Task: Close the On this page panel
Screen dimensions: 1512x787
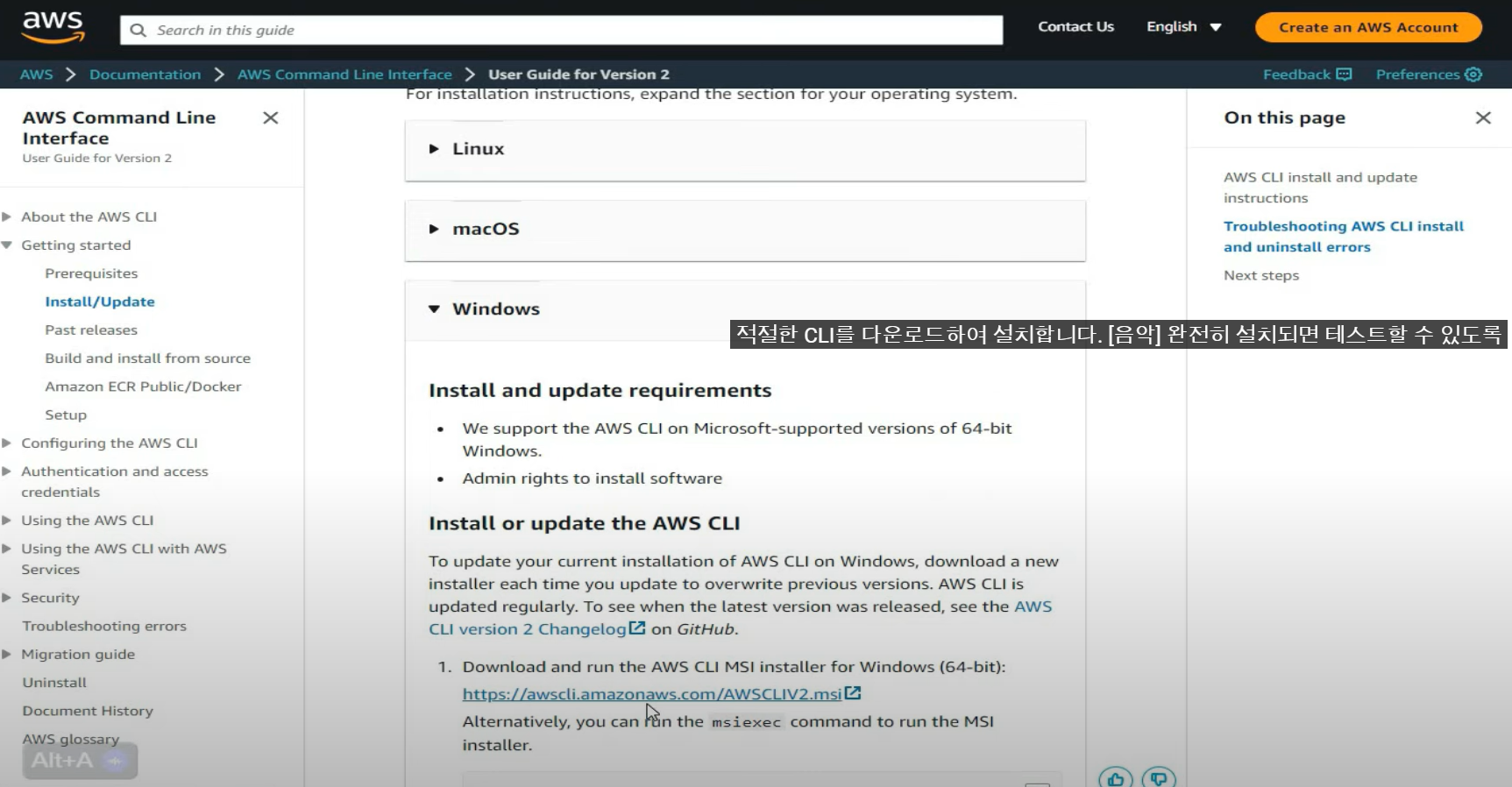Action: (x=1483, y=117)
